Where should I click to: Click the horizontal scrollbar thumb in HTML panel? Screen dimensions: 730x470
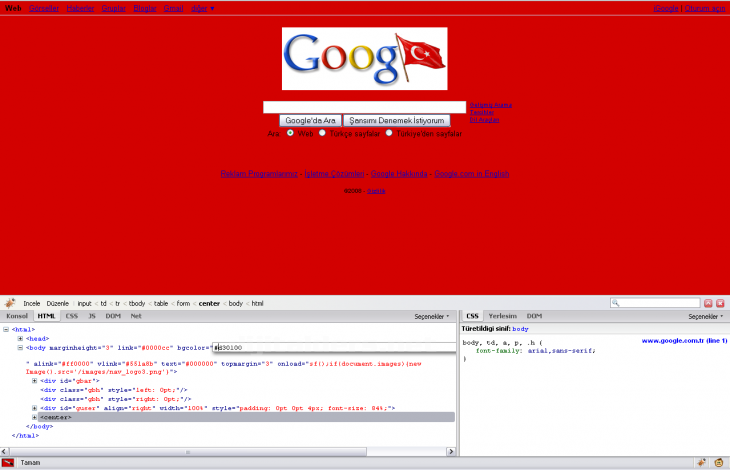pos(188,452)
